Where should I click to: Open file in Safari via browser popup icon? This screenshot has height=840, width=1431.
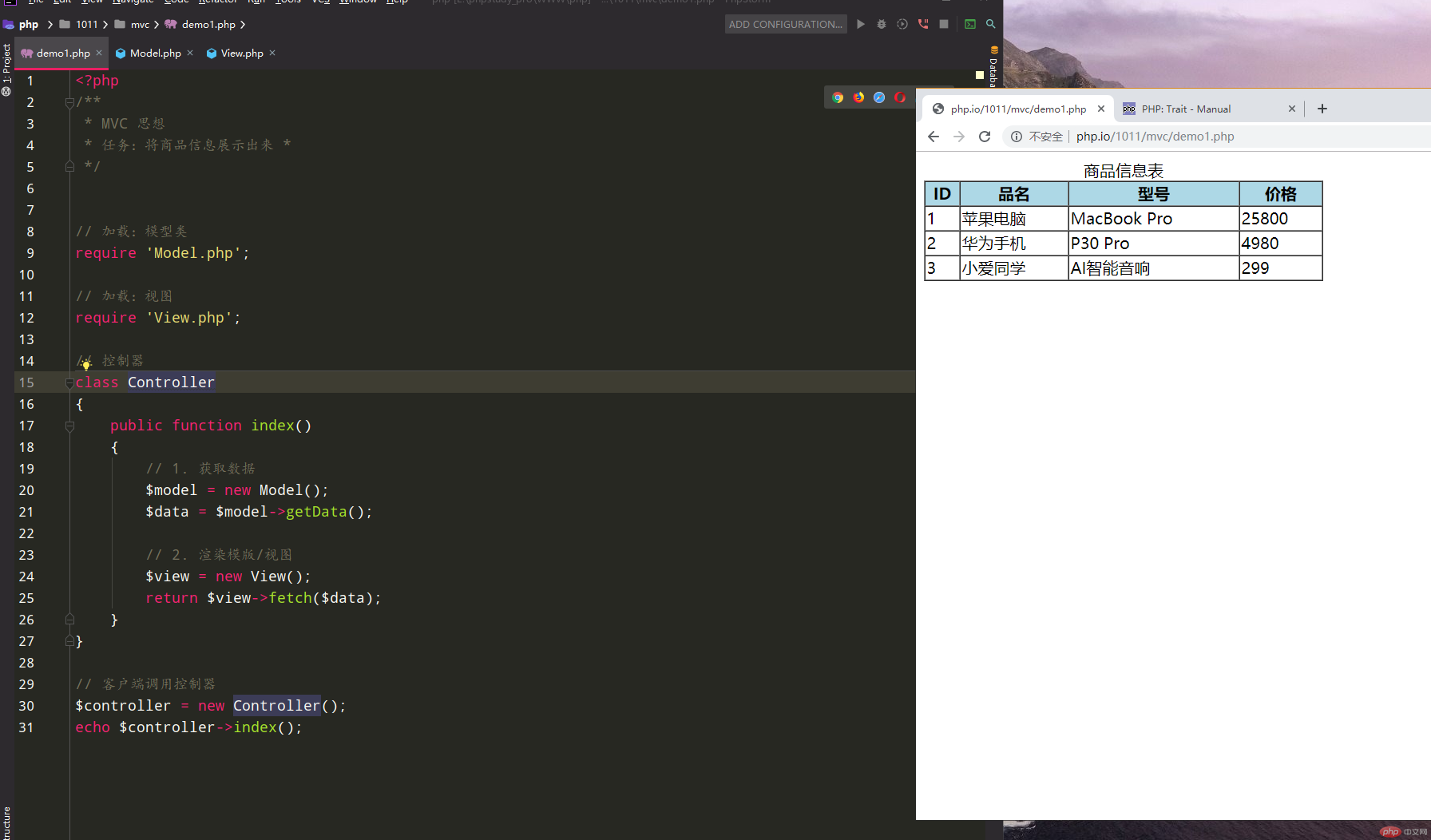[879, 97]
